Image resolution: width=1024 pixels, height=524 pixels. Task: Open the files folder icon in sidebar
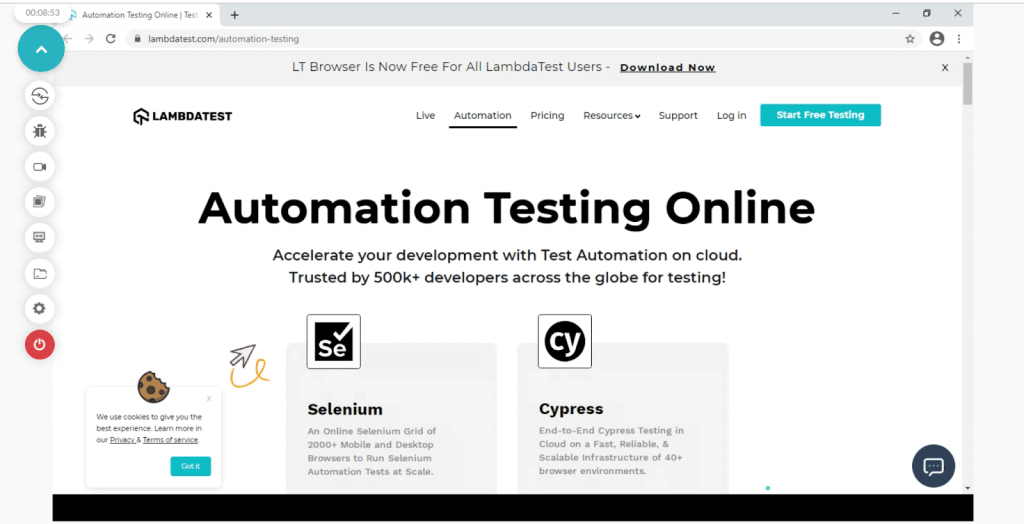pos(40,273)
